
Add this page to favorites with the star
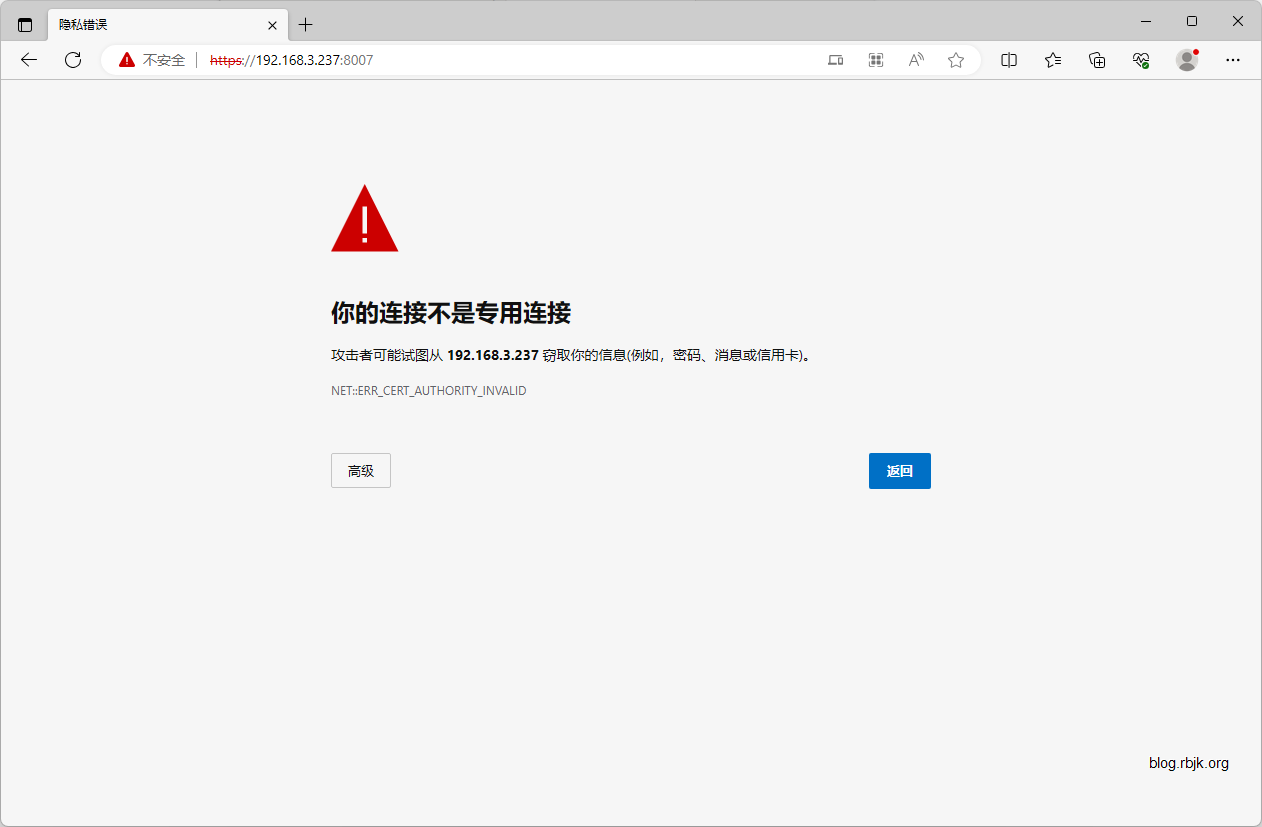click(x=956, y=60)
